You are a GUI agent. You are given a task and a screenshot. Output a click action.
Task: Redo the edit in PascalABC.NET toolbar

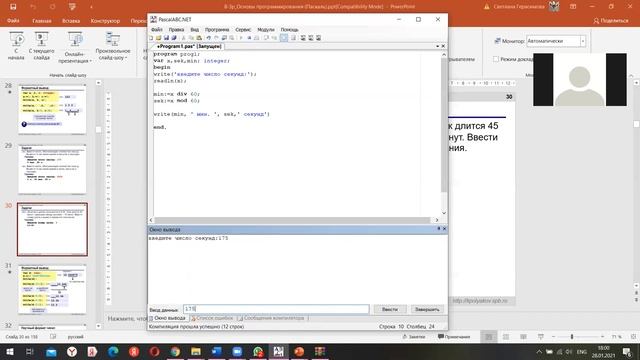click(216, 38)
